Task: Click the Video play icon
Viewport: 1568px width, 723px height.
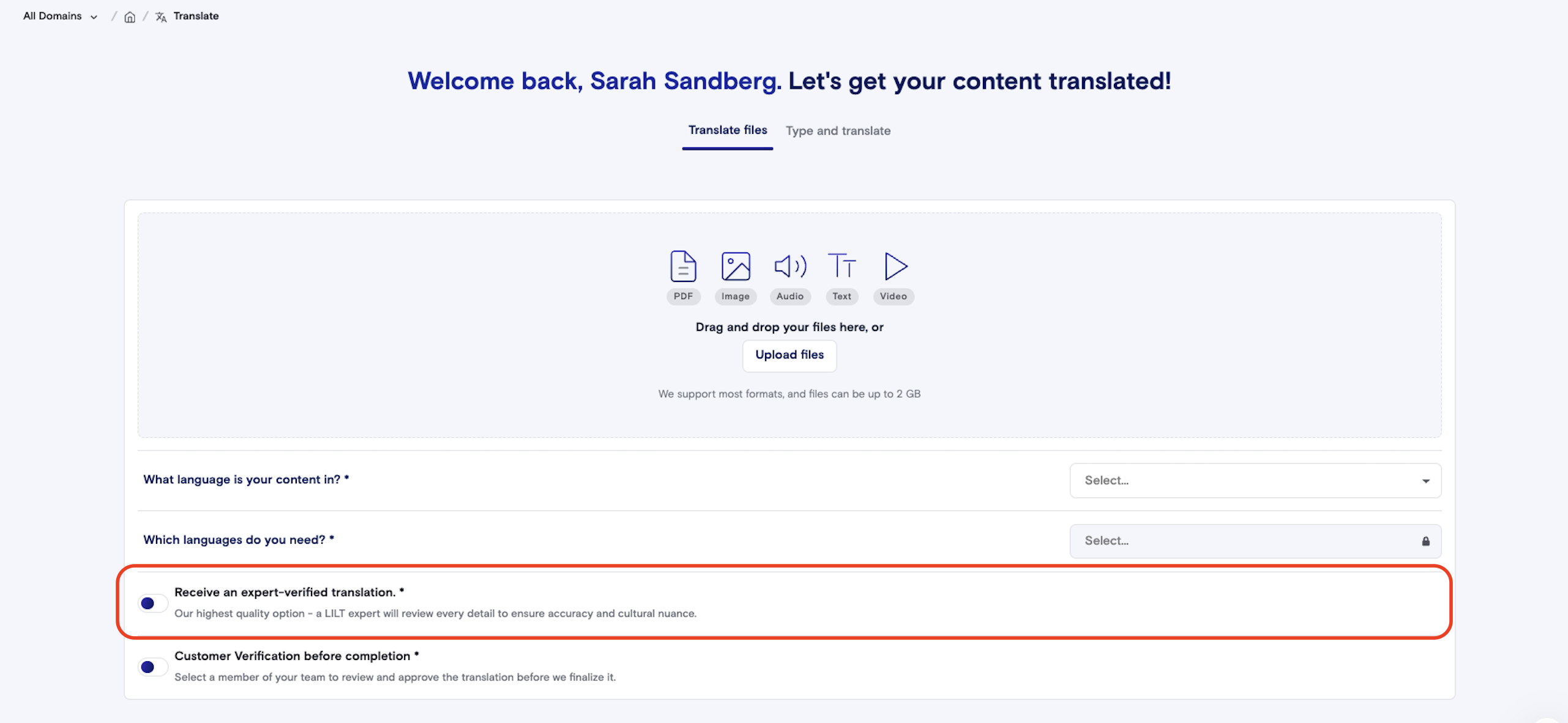Action: [895, 266]
